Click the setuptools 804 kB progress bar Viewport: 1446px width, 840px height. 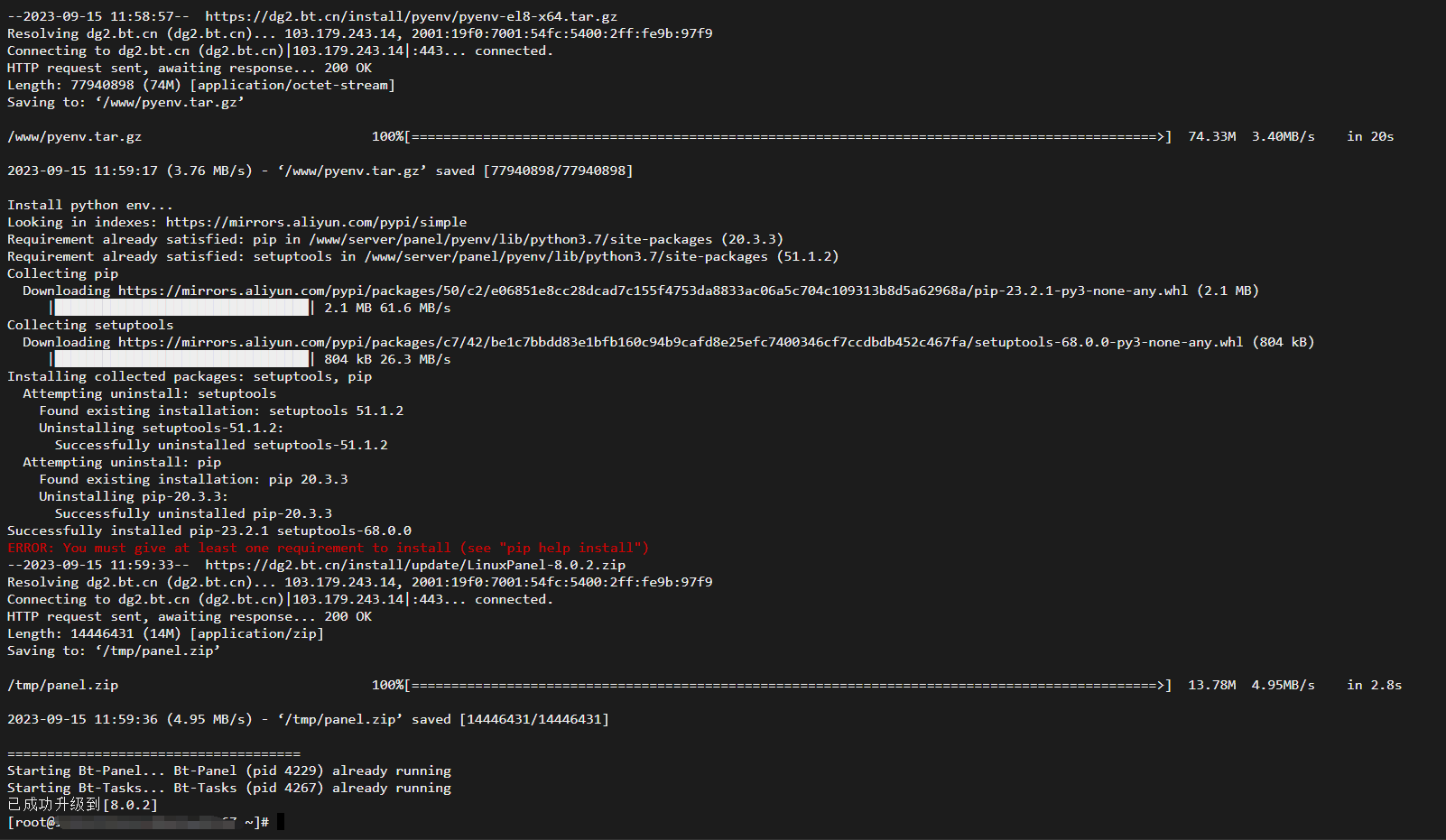point(181,359)
